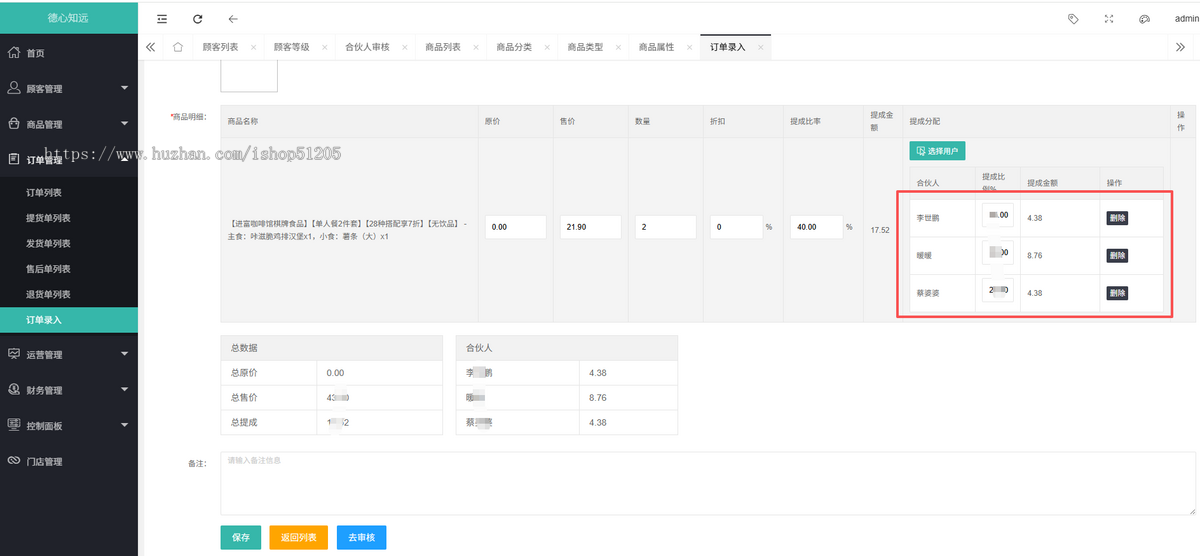Expand the 运营管理 sidebar menu
Image resolution: width=1200 pixels, height=556 pixels.
click(x=68, y=354)
